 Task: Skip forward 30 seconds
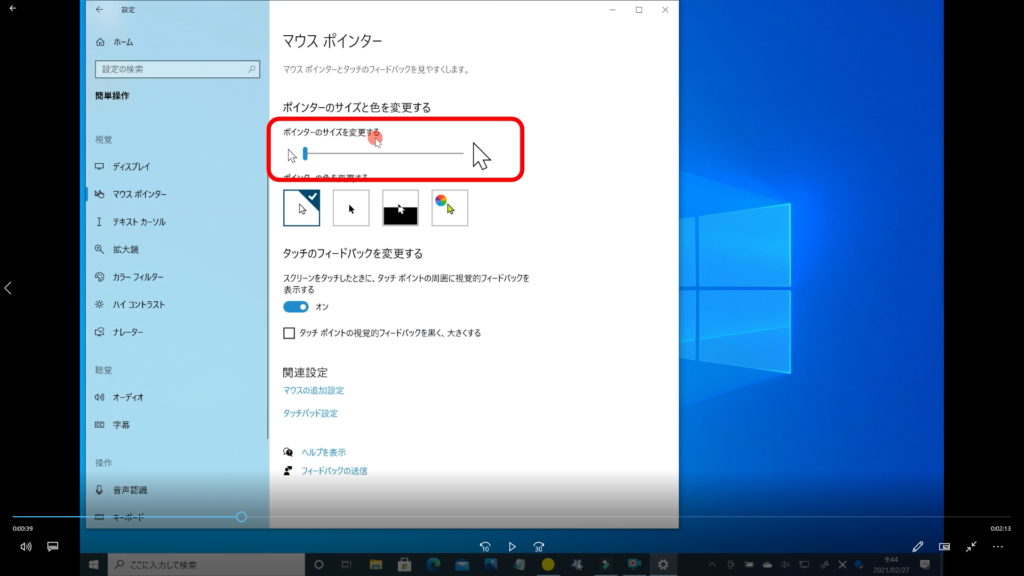539,547
